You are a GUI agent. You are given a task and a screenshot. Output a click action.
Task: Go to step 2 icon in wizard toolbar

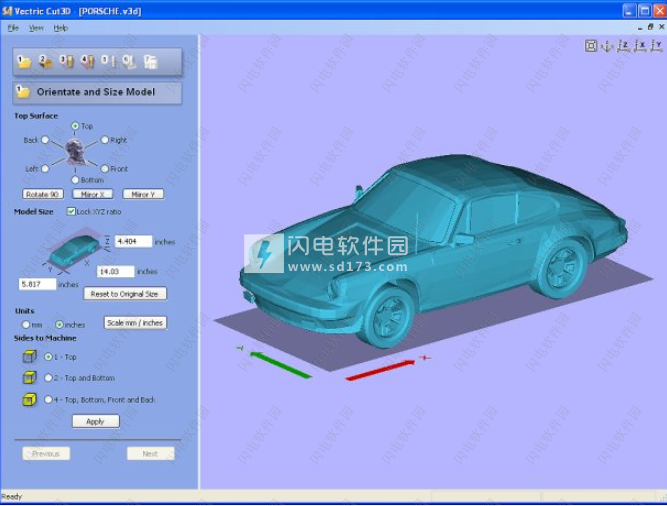click(46, 62)
